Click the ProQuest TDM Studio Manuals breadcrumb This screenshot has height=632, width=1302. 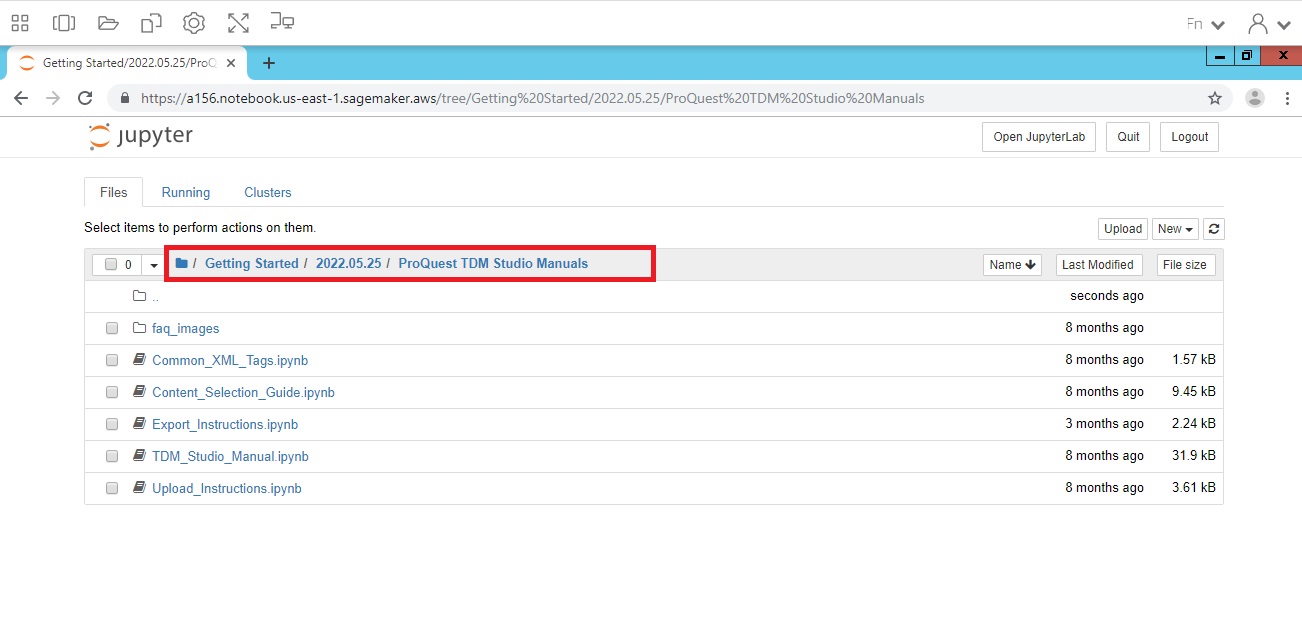click(493, 264)
